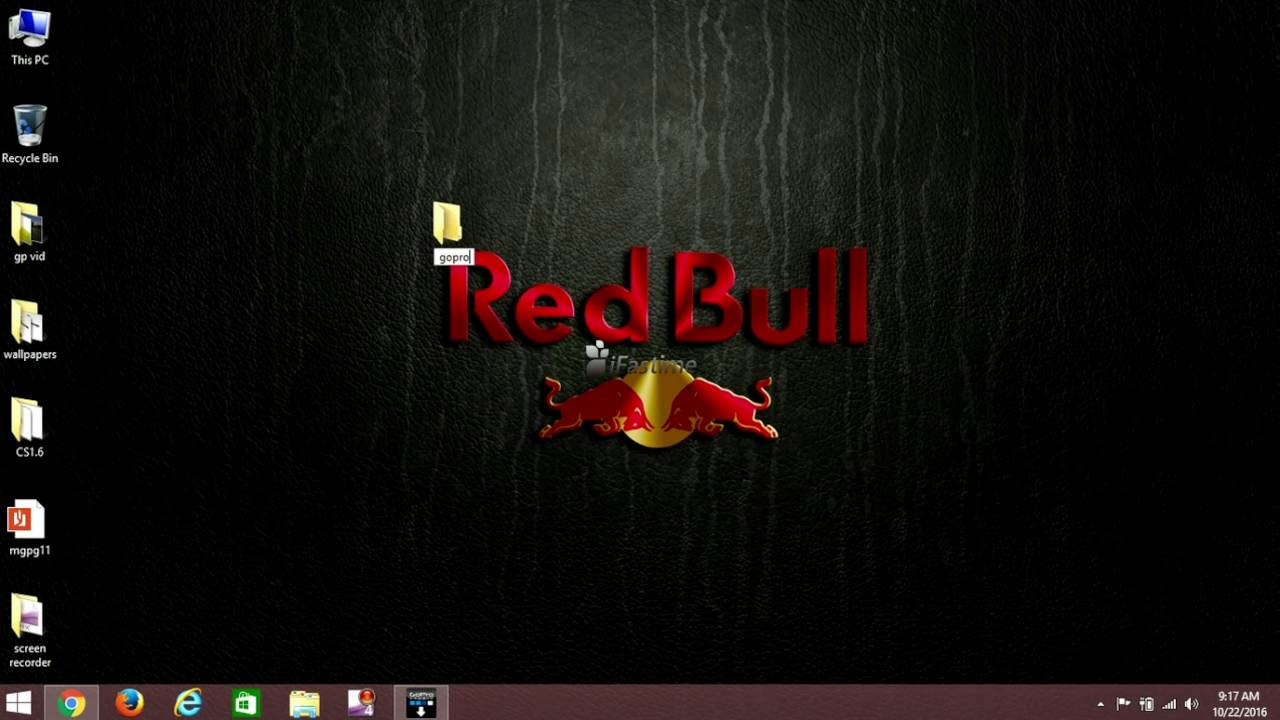Open the network signal tray icon

pos(1169,704)
